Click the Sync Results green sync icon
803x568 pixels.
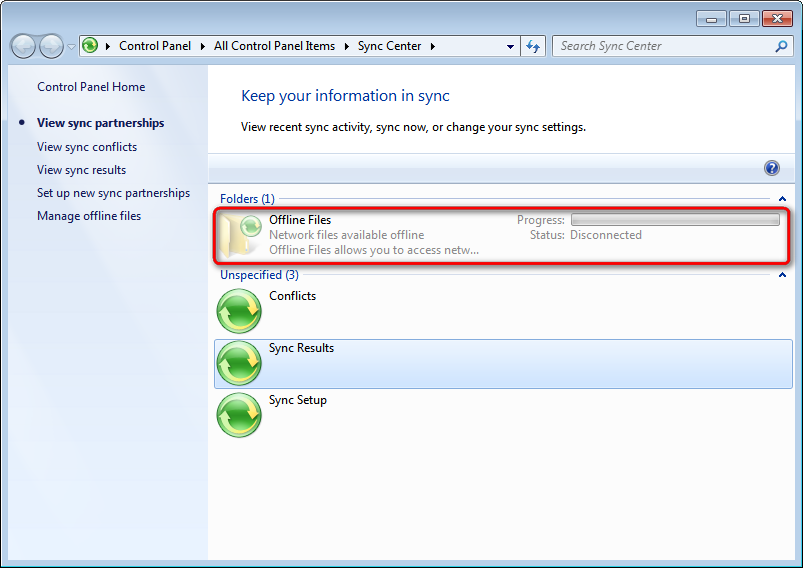[239, 363]
